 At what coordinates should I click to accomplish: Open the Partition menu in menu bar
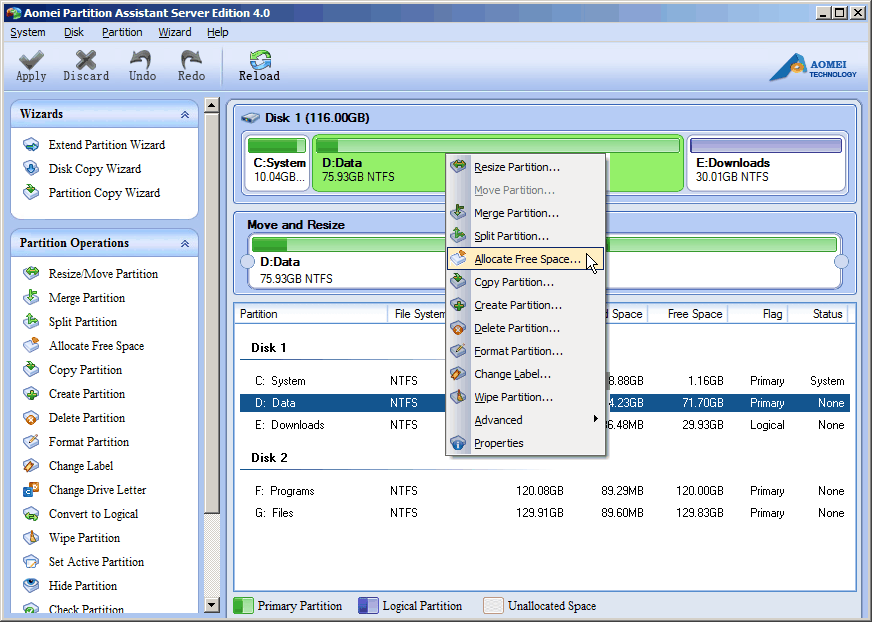coord(122,32)
